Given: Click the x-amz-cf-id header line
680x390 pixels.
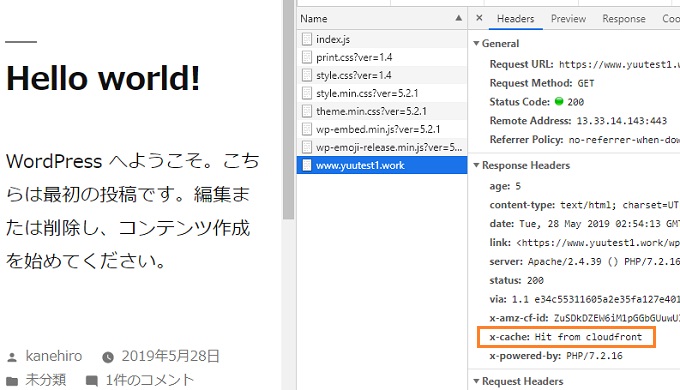Looking at the screenshot, I should pos(584,318).
